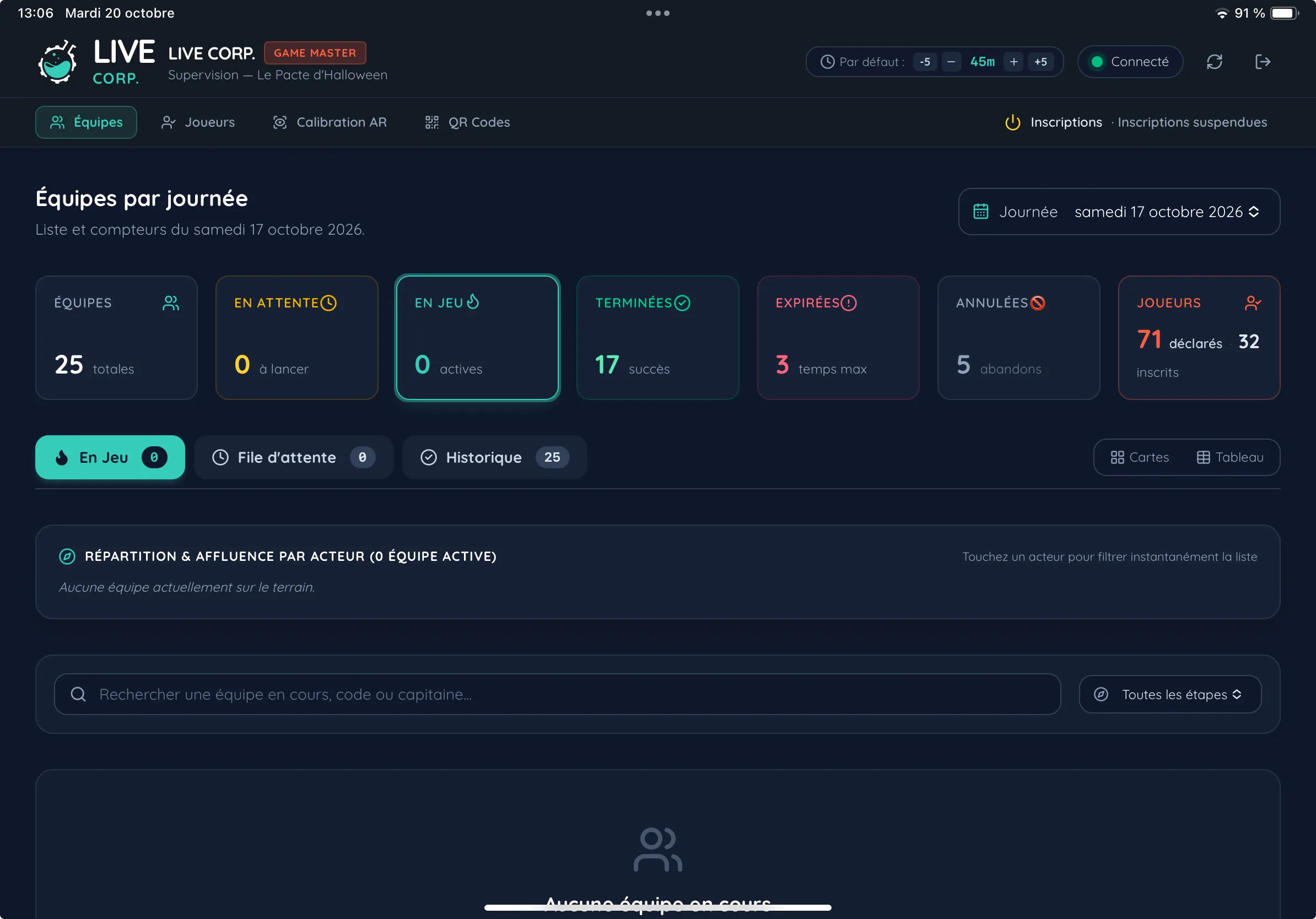Click the Inscriptions suspendues status text

click(1191, 122)
